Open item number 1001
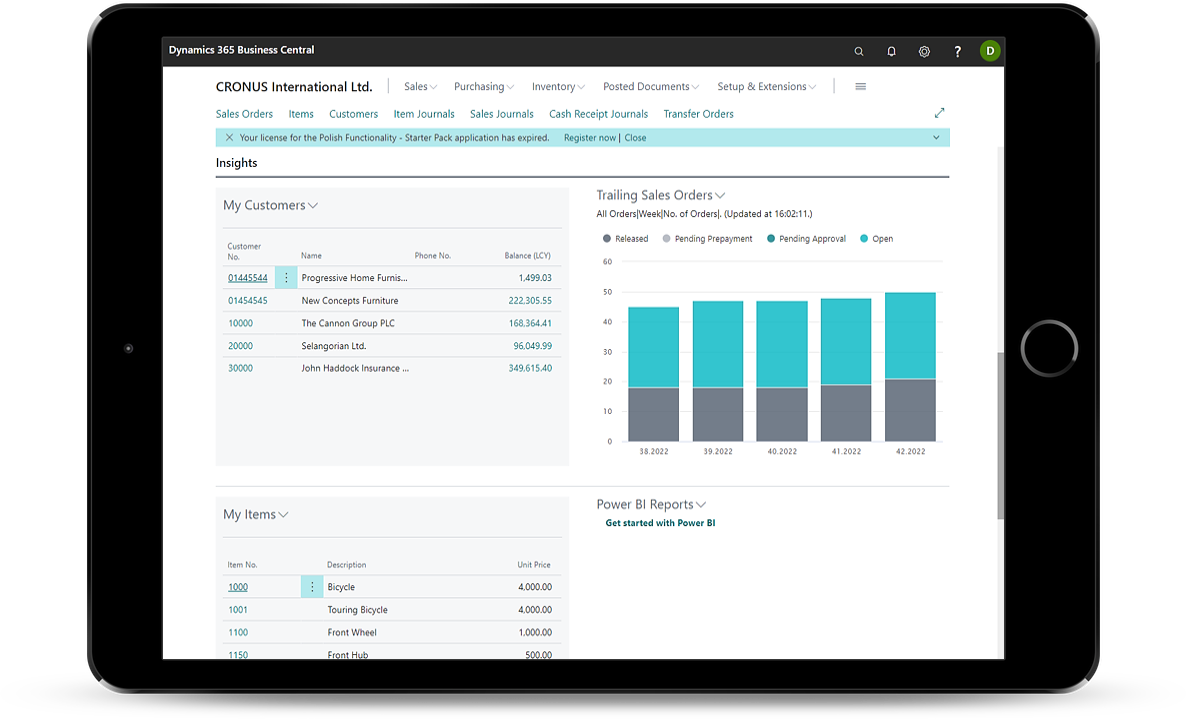The image size is (1186, 719). pos(238,609)
